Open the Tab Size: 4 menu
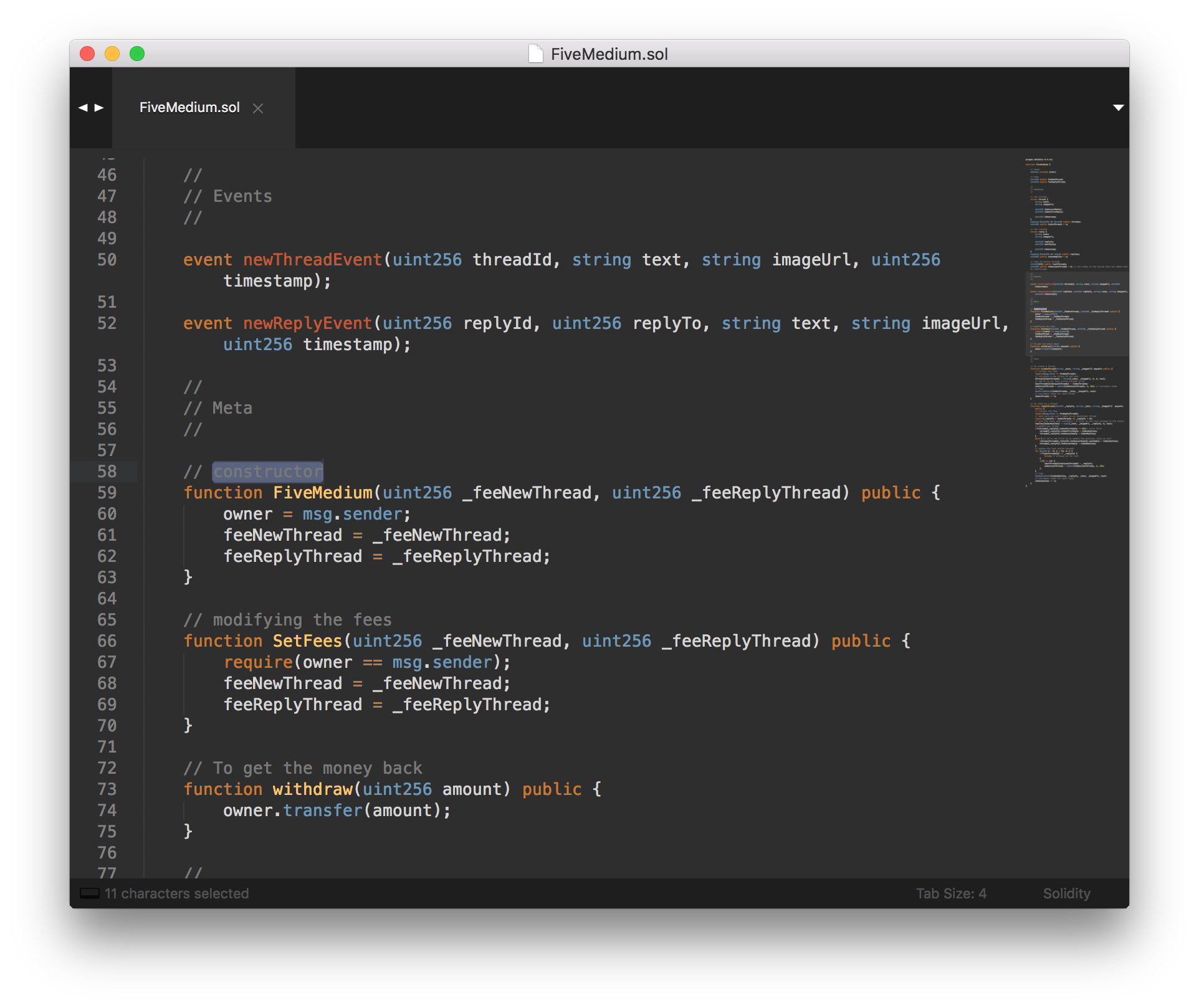The height and width of the screenshot is (1008, 1199). click(951, 893)
